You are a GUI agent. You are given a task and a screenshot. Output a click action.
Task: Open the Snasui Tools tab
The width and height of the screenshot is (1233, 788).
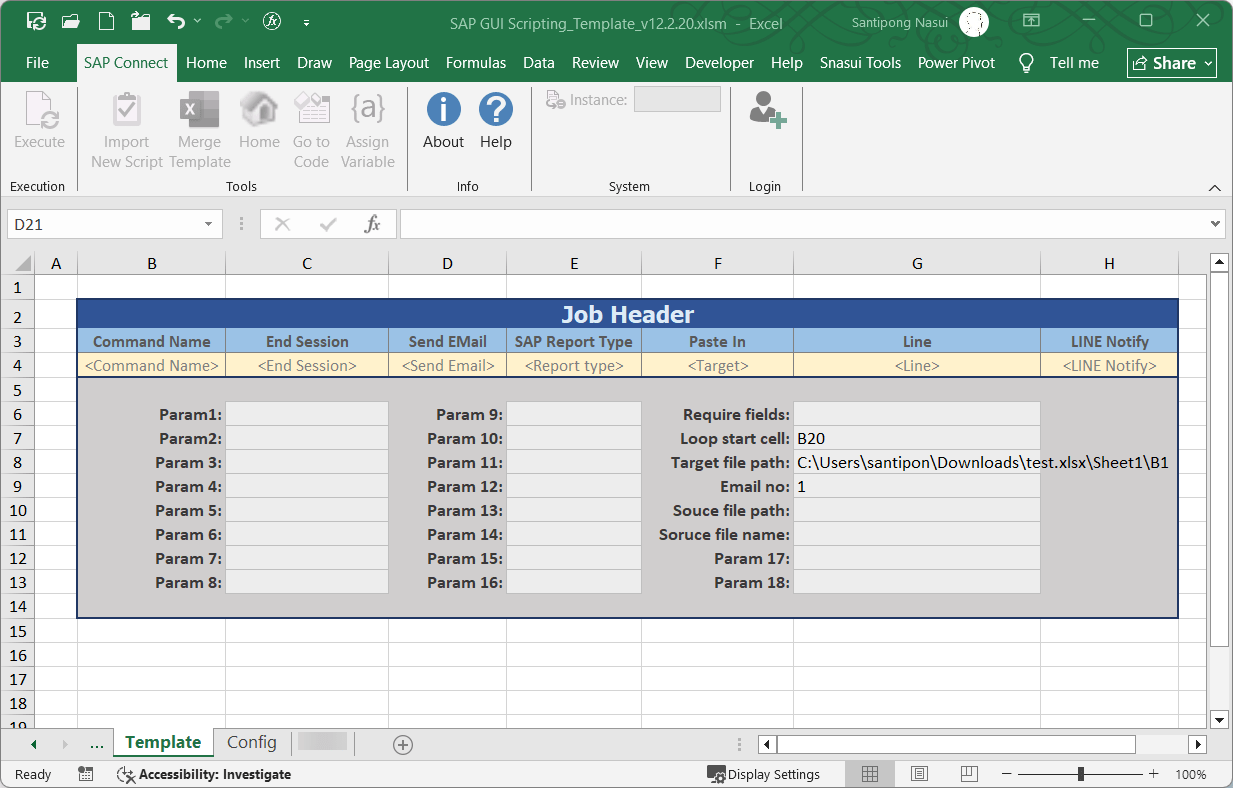pos(860,63)
